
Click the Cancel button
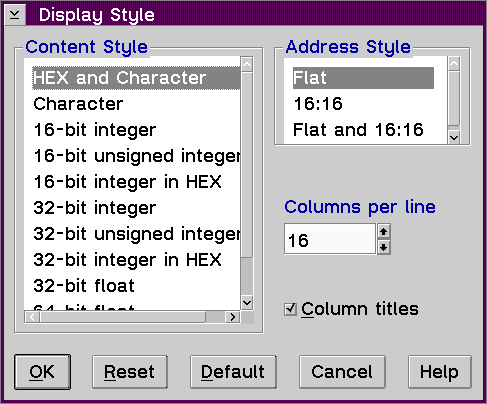(x=342, y=372)
